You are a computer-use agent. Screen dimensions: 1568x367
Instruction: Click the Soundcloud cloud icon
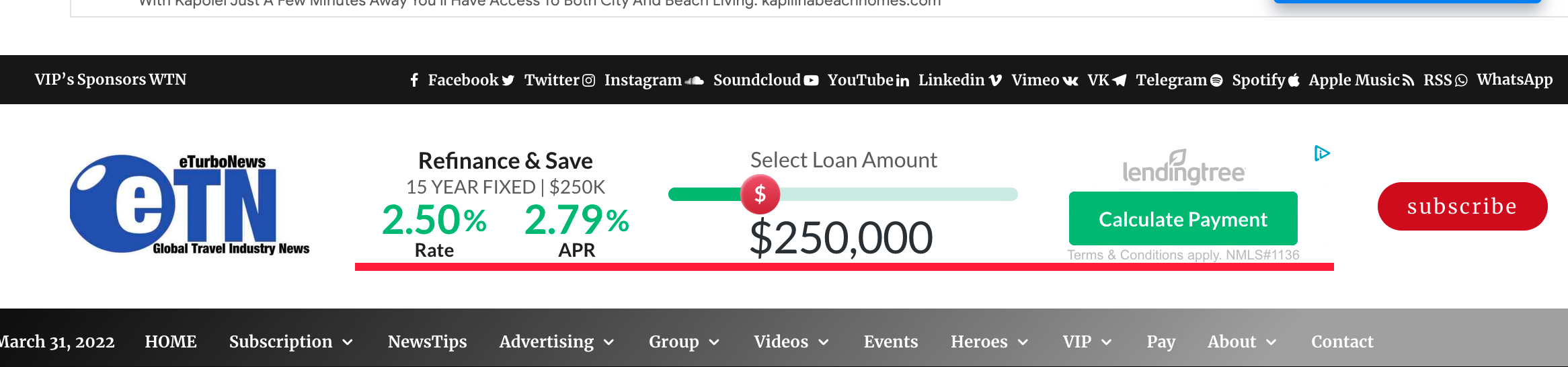pos(694,81)
